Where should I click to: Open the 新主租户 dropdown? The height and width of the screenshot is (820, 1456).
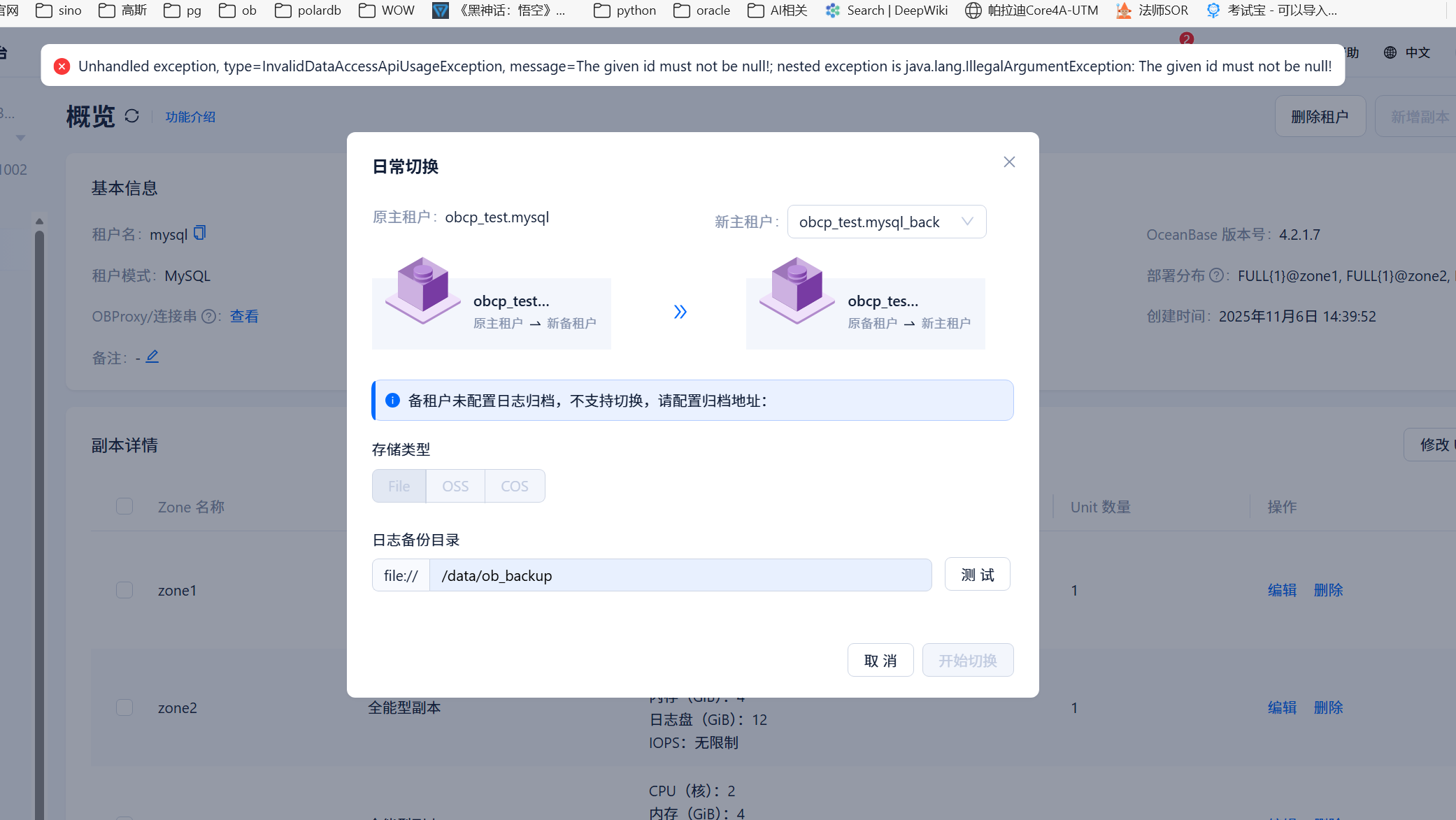pyautogui.click(x=886, y=222)
